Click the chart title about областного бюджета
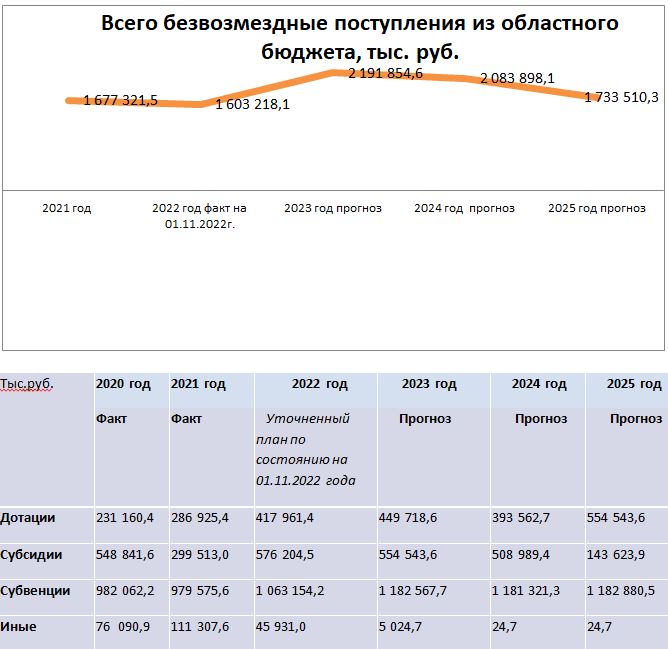The width and height of the screenshot is (668, 649). point(359,37)
